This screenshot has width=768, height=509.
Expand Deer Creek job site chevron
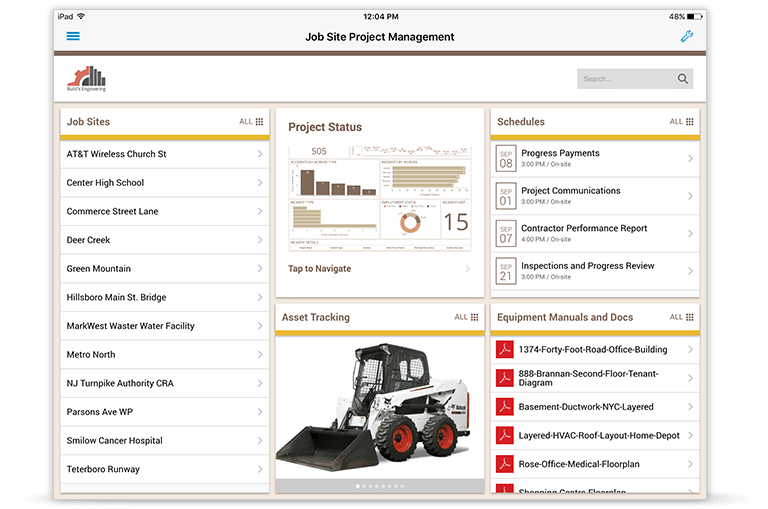pos(260,240)
